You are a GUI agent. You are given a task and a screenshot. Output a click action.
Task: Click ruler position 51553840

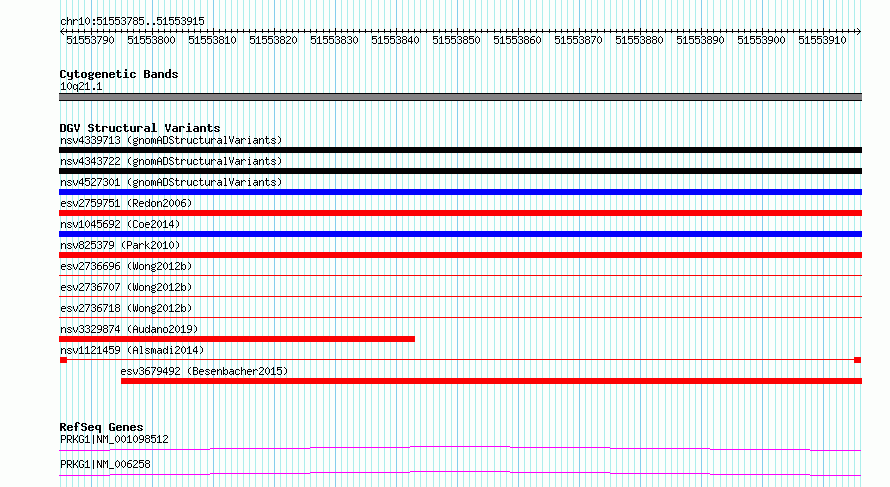395,40
